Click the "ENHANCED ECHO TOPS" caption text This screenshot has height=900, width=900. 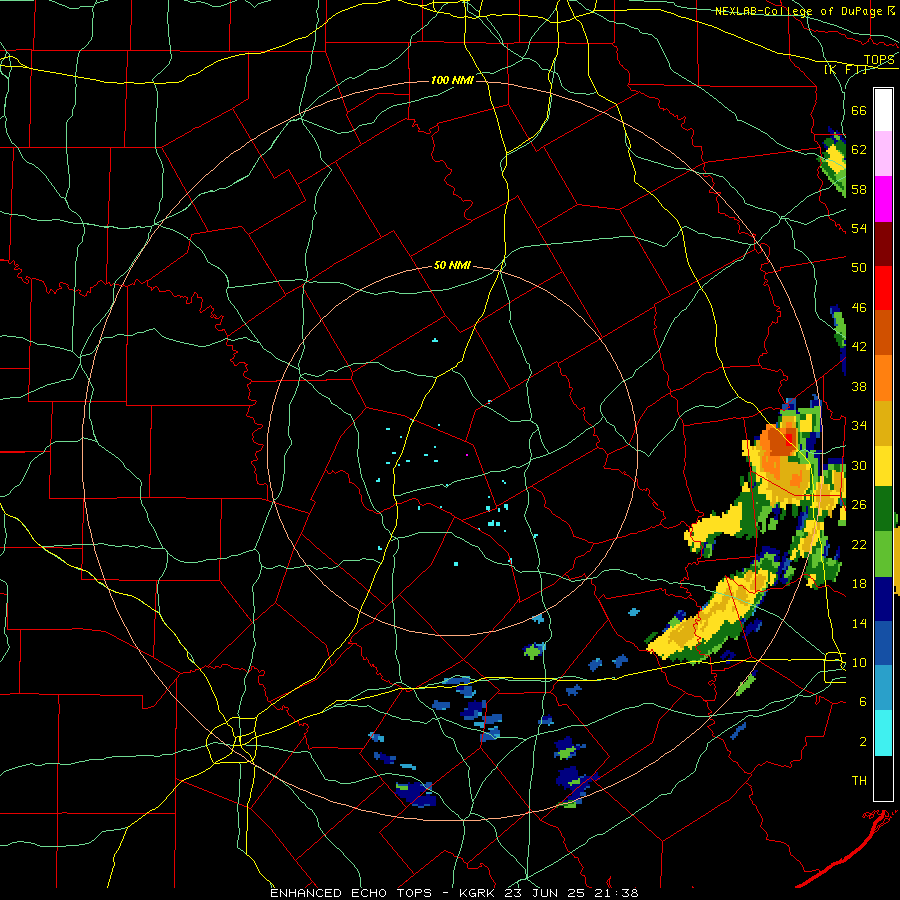tap(351, 893)
